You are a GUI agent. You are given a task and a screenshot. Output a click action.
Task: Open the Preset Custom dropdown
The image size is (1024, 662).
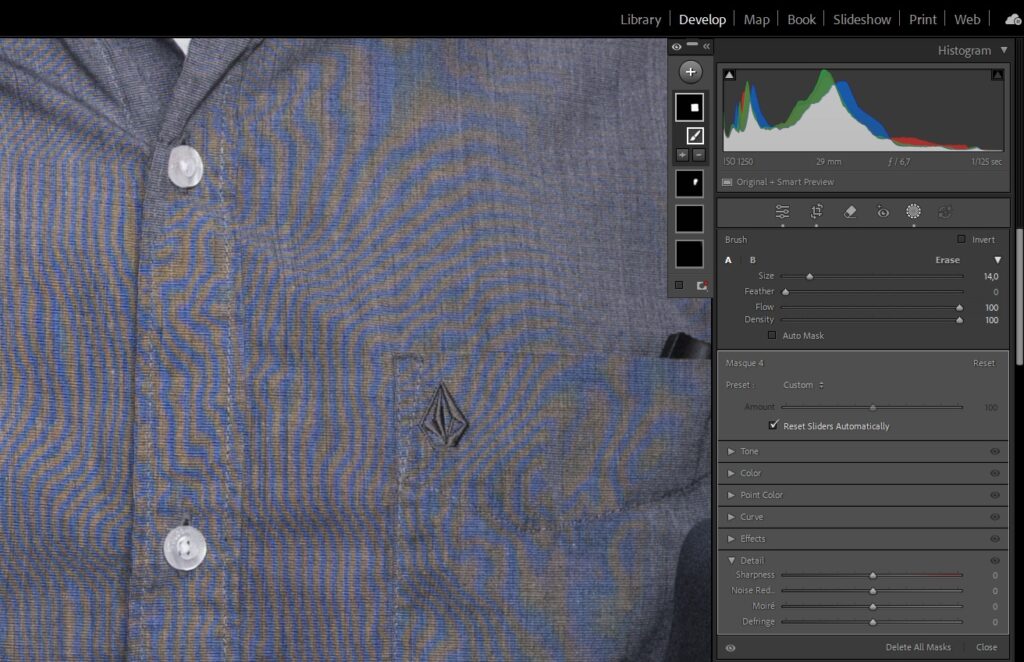coord(803,385)
